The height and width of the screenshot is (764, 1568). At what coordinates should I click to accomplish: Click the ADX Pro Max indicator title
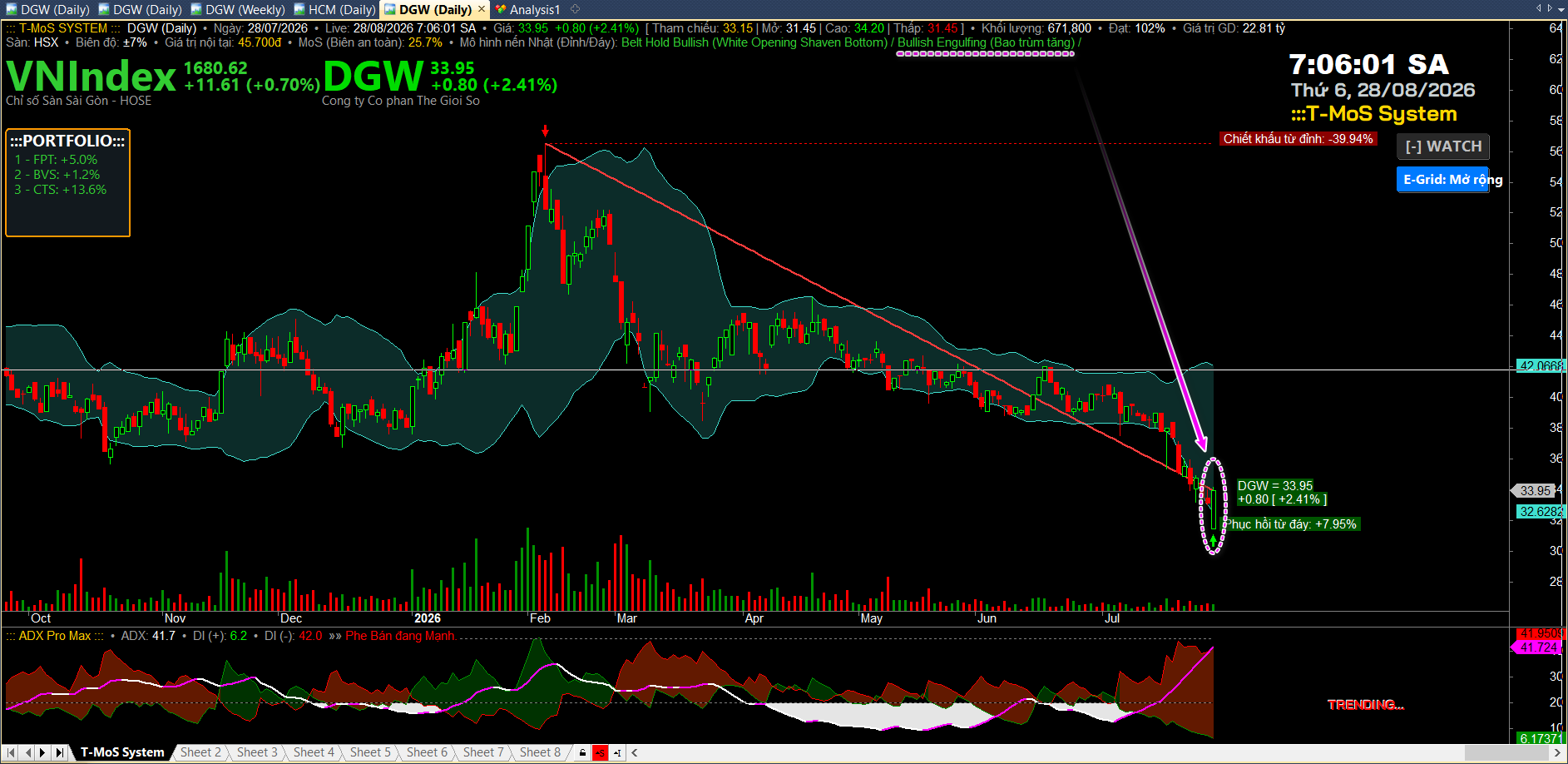pos(55,636)
